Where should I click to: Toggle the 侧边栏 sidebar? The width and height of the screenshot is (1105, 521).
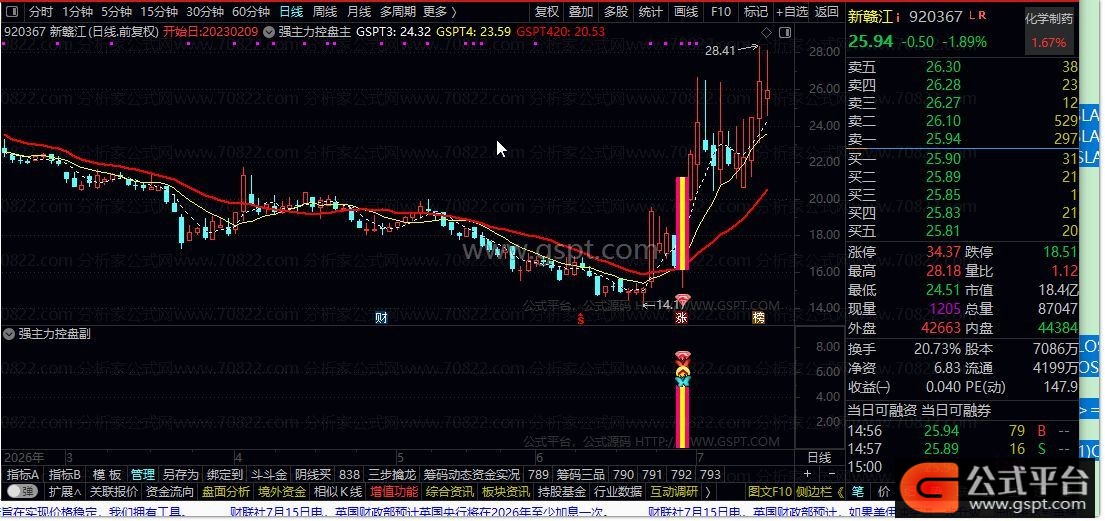tap(814, 491)
